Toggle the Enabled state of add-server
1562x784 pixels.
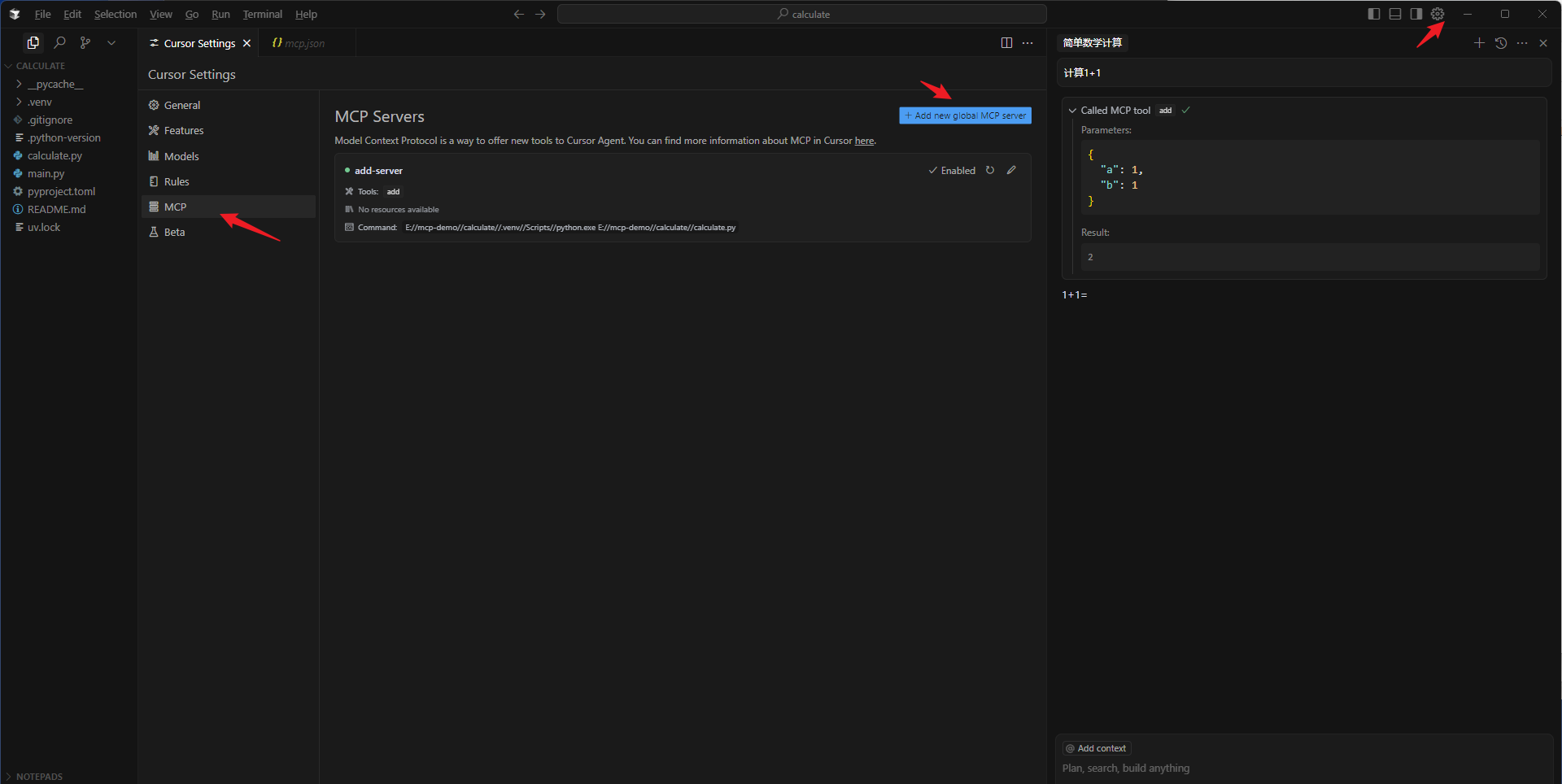(952, 171)
